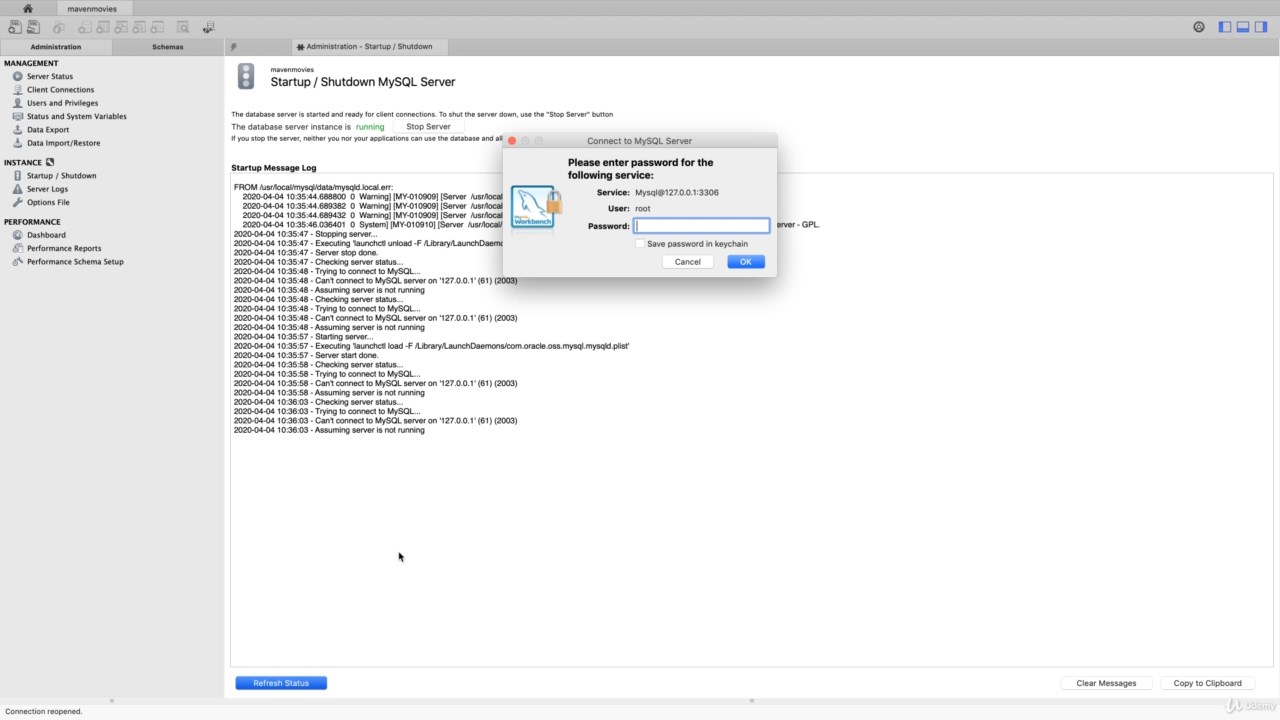Open Server Logs in the sidebar
1280x720 pixels.
(47, 189)
